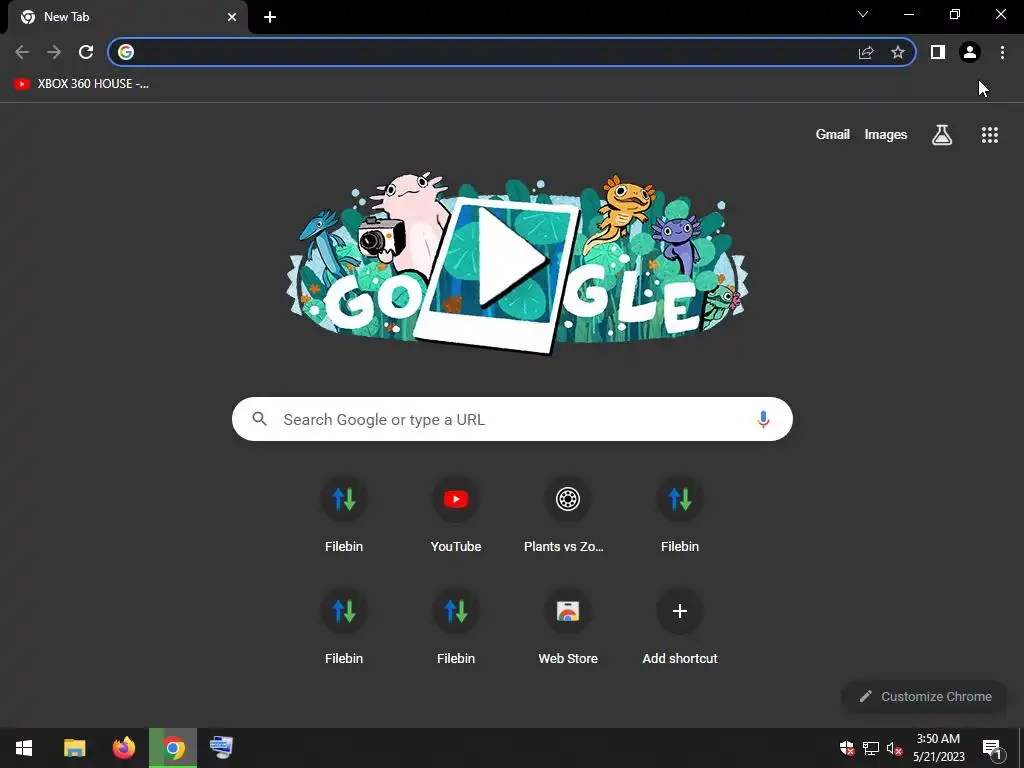Open the Windows Start menu
Viewport: 1024px width, 768px height.
pos(24,748)
